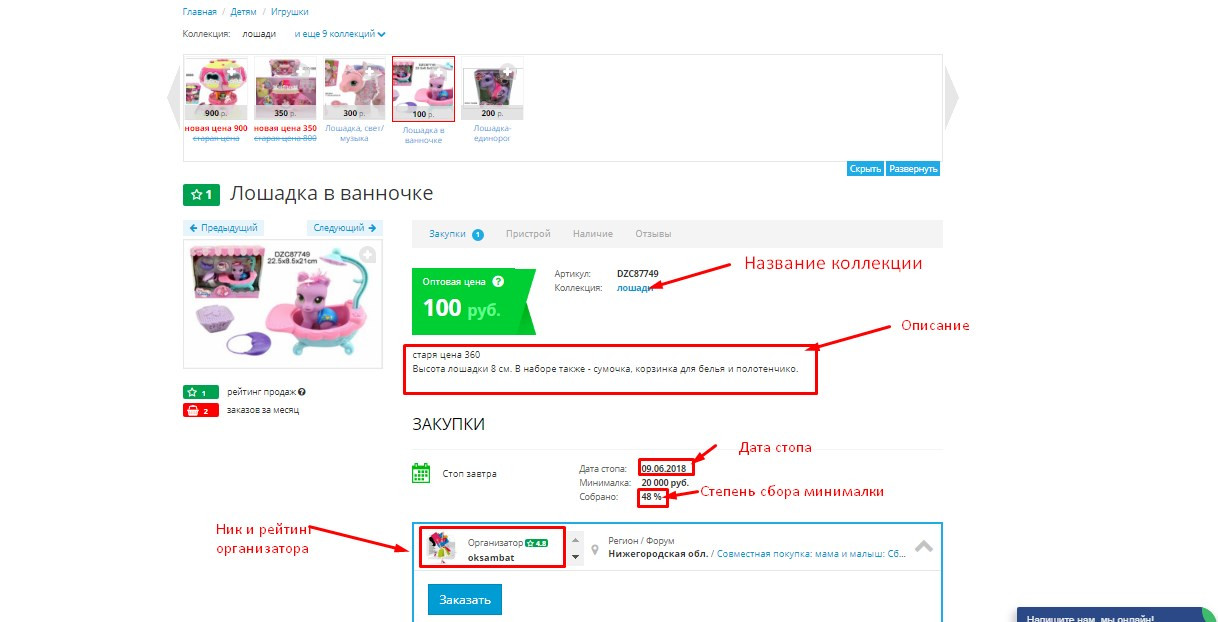Image resolution: width=1218 pixels, height=622 pixels.
Task: Click the down arrow of organizer selector
Action: [575, 557]
